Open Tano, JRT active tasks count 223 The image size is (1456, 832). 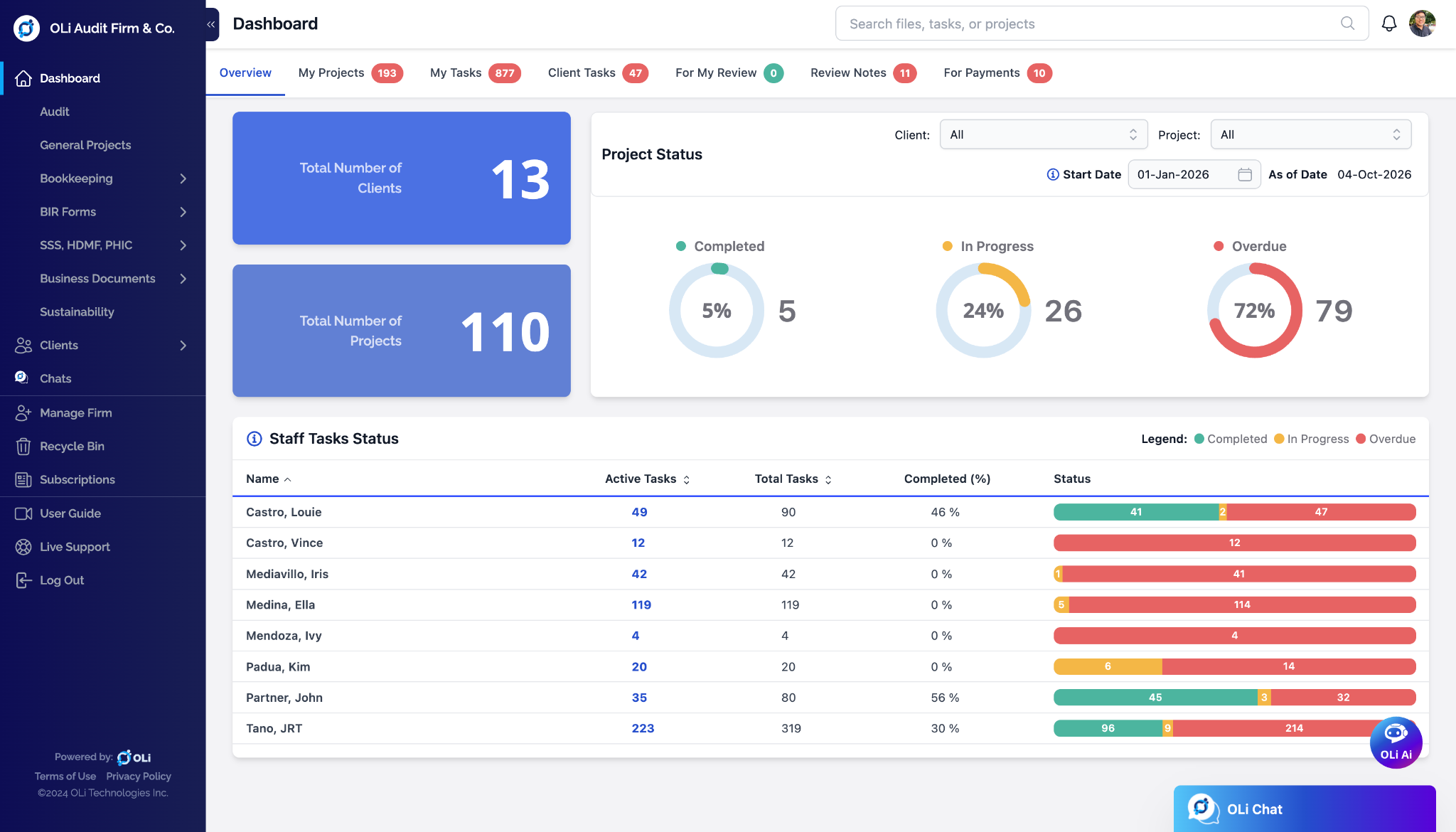(x=643, y=728)
